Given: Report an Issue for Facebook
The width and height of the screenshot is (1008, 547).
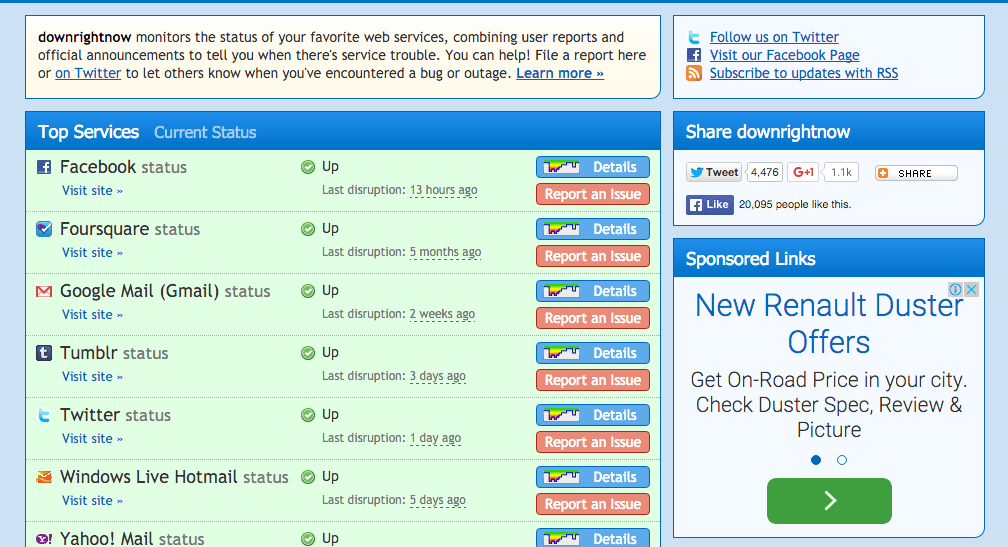Looking at the screenshot, I should pos(593,194).
